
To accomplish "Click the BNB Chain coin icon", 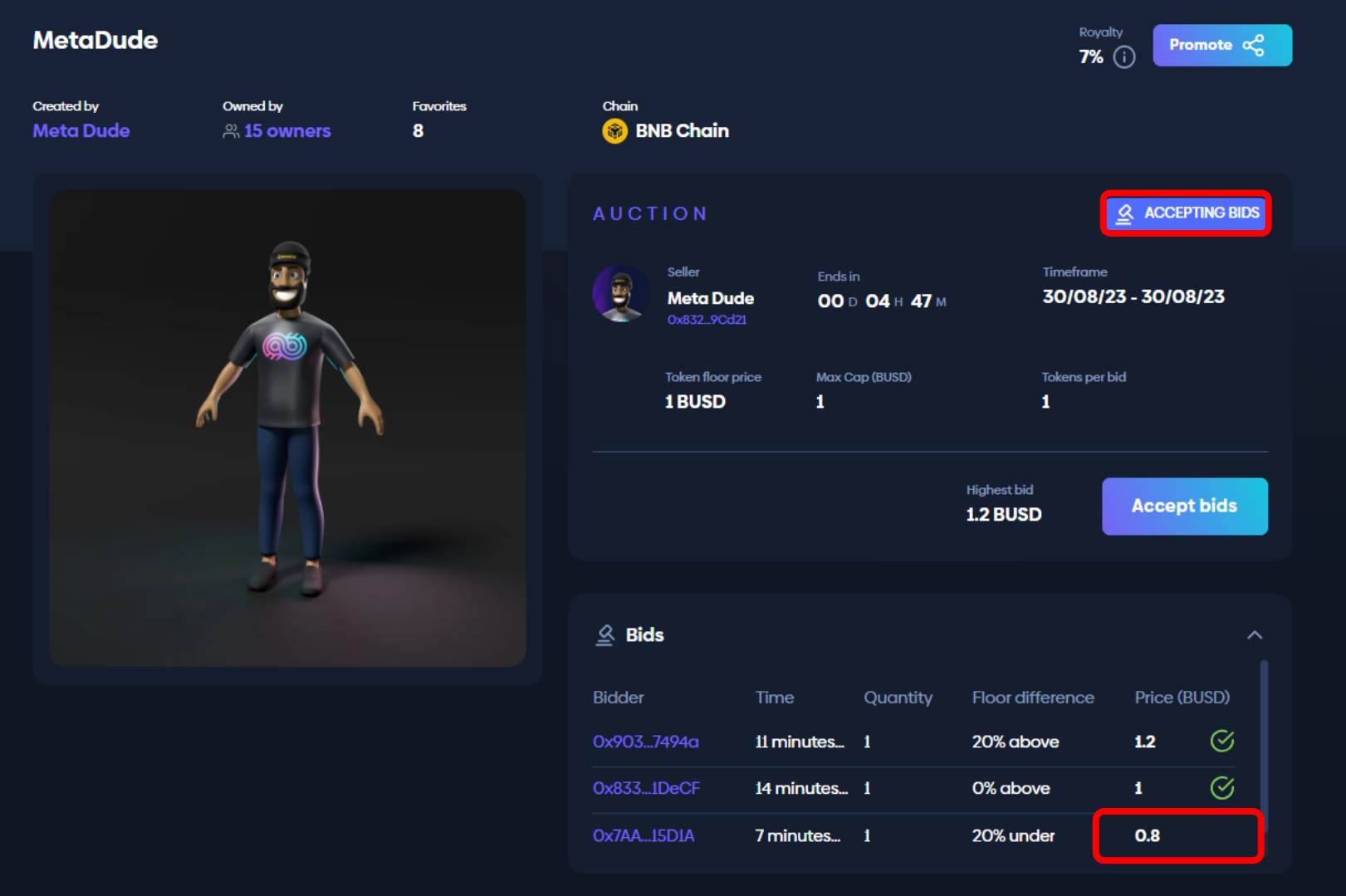I will [614, 131].
